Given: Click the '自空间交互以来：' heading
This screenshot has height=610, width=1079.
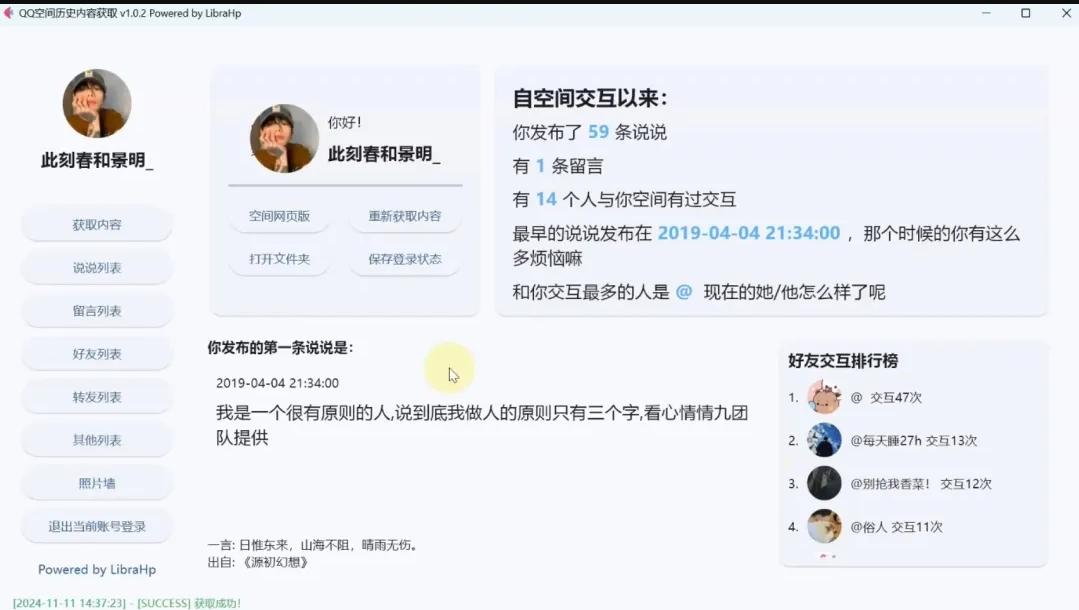Looking at the screenshot, I should click(590, 98).
